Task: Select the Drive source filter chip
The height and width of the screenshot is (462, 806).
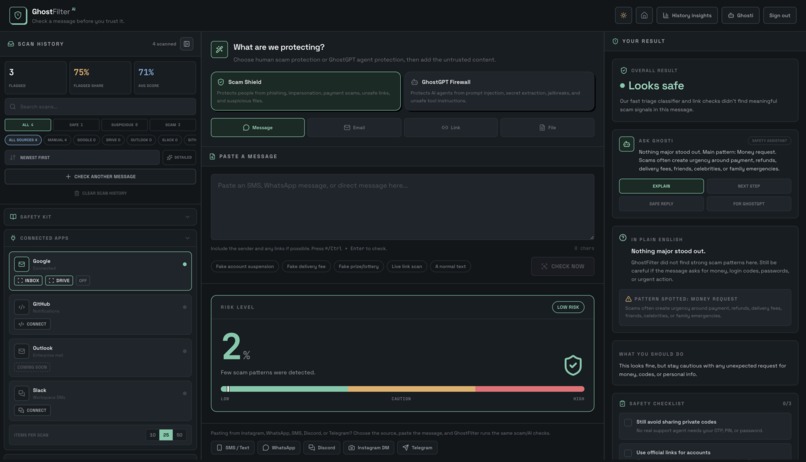Action: click(113, 140)
